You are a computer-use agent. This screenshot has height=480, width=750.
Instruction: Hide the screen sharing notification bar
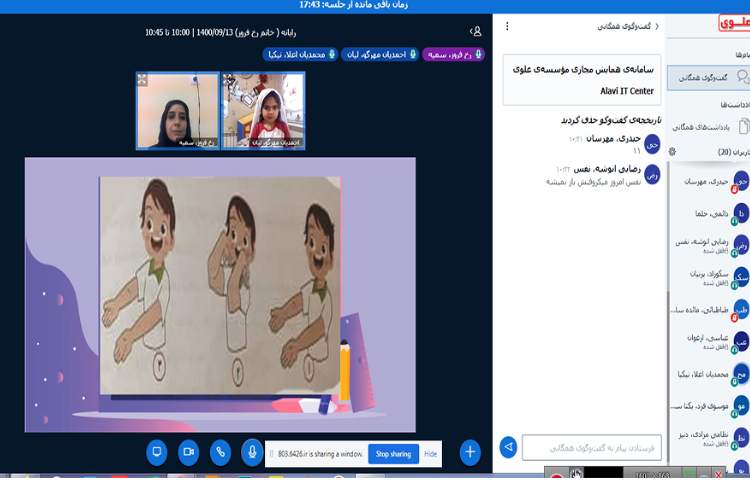[430, 454]
